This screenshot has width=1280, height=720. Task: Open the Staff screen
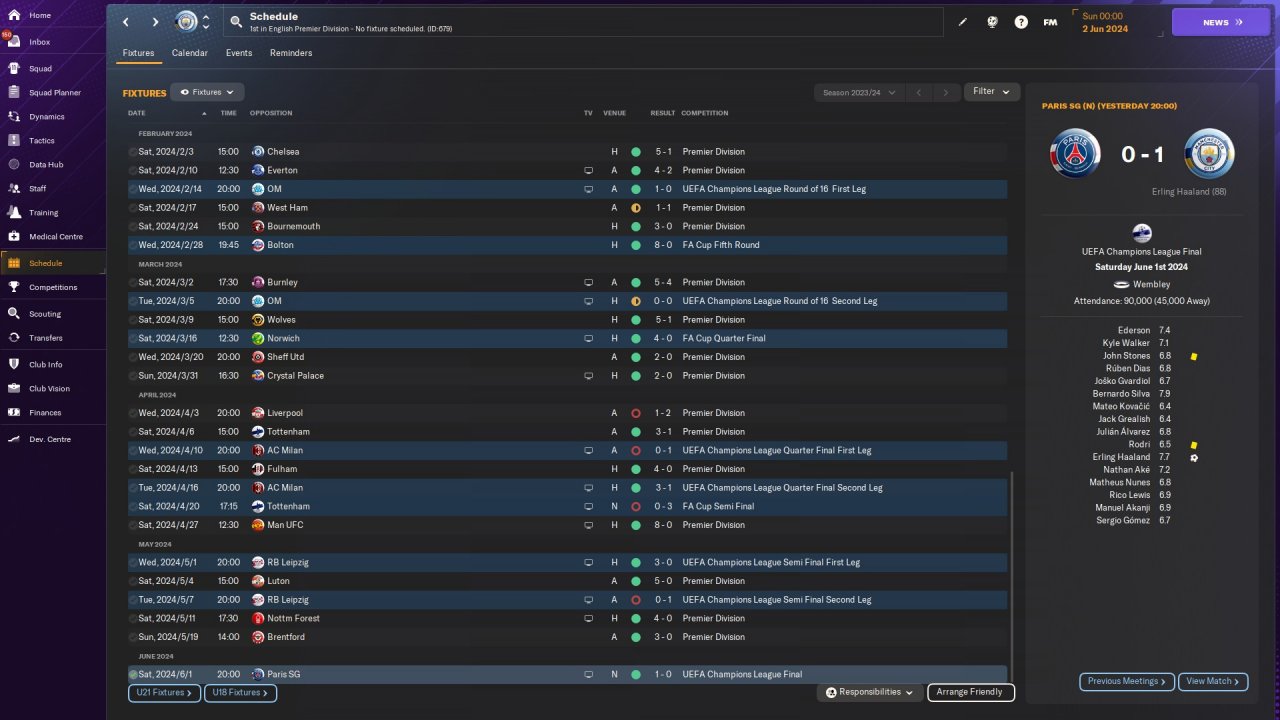pyautogui.click(x=53, y=189)
